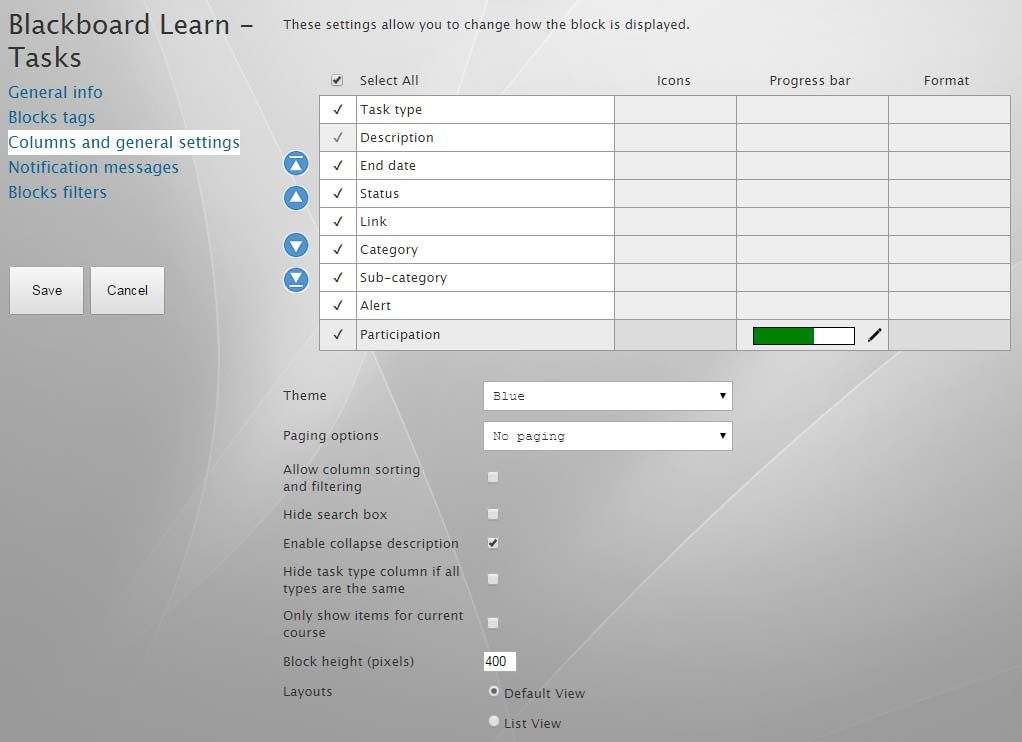Click the Save button
Image resolution: width=1022 pixels, height=742 pixels.
click(47, 290)
